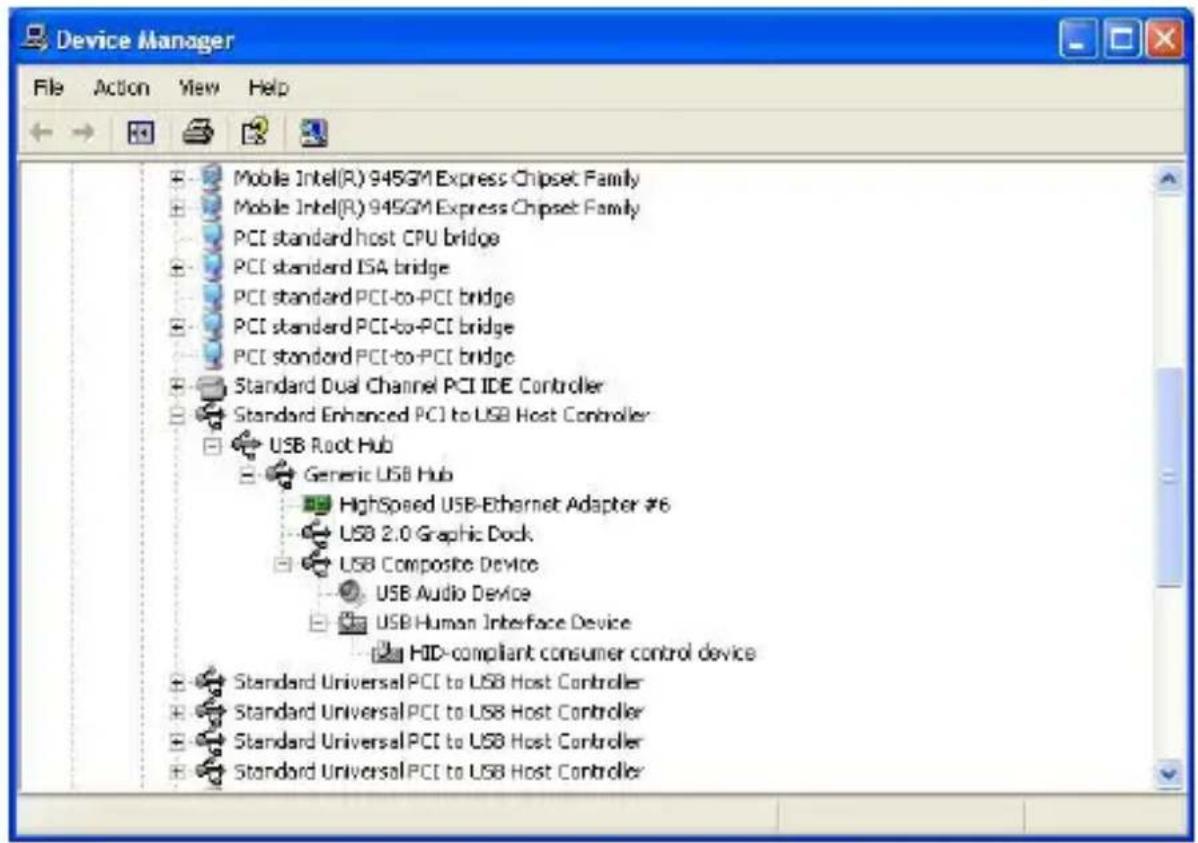1198x843 pixels.
Task: Collapse the USB Composite Device node
Action: click(283, 565)
